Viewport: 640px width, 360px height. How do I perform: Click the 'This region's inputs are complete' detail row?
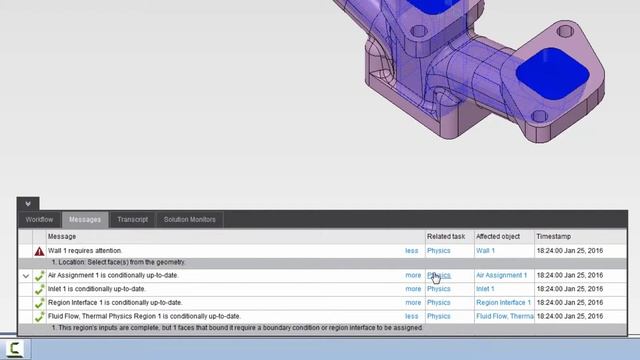[322, 328]
